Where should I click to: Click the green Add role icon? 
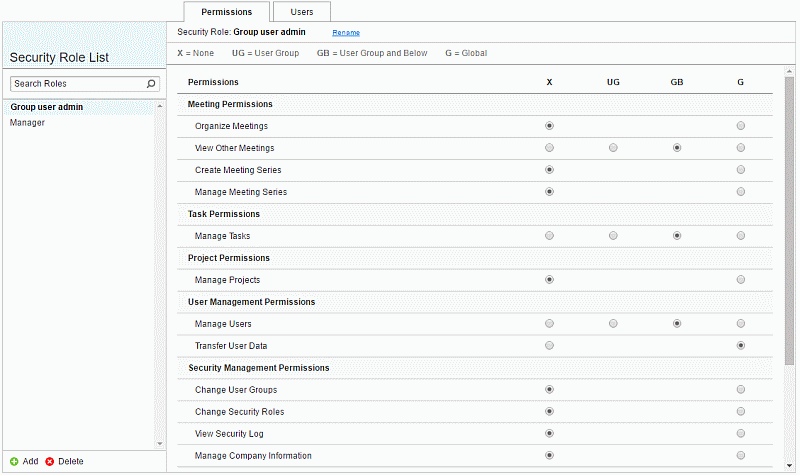click(14, 461)
